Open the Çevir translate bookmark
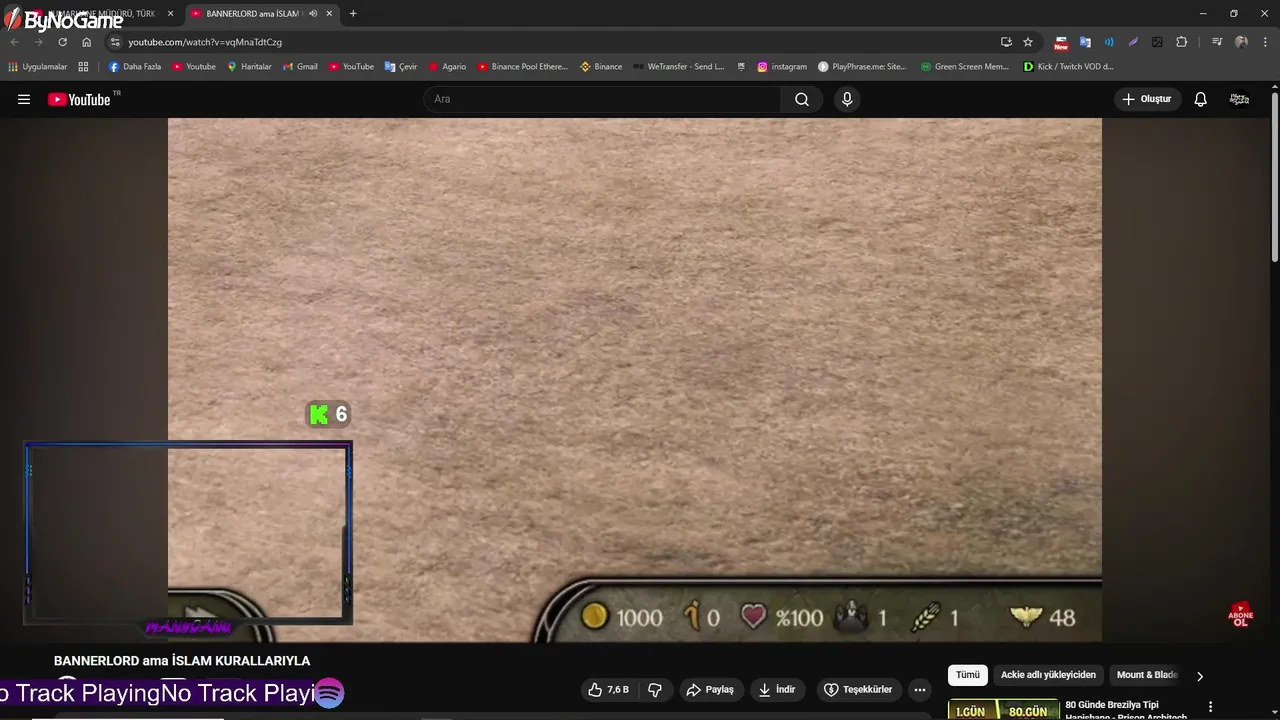Image resolution: width=1280 pixels, height=720 pixels. pyautogui.click(x=401, y=67)
